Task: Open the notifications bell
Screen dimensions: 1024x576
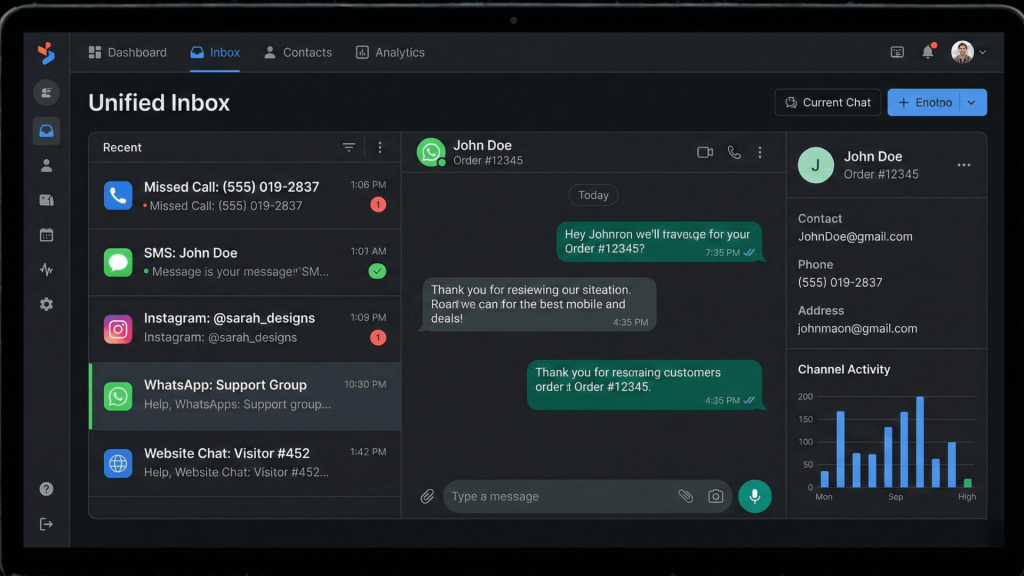Action: (928, 52)
